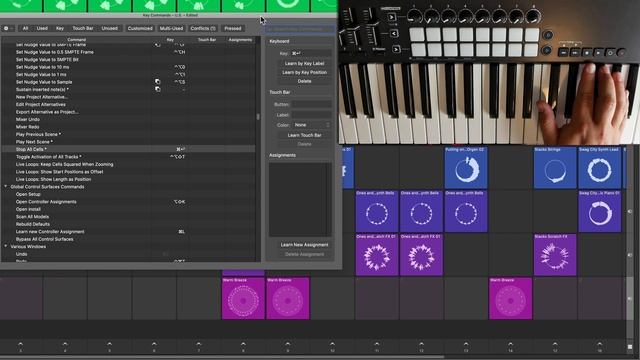Viewport: 640px width, 360px height.
Task: Trigger scene 12 at the grid bottom
Action: click(421, 347)
